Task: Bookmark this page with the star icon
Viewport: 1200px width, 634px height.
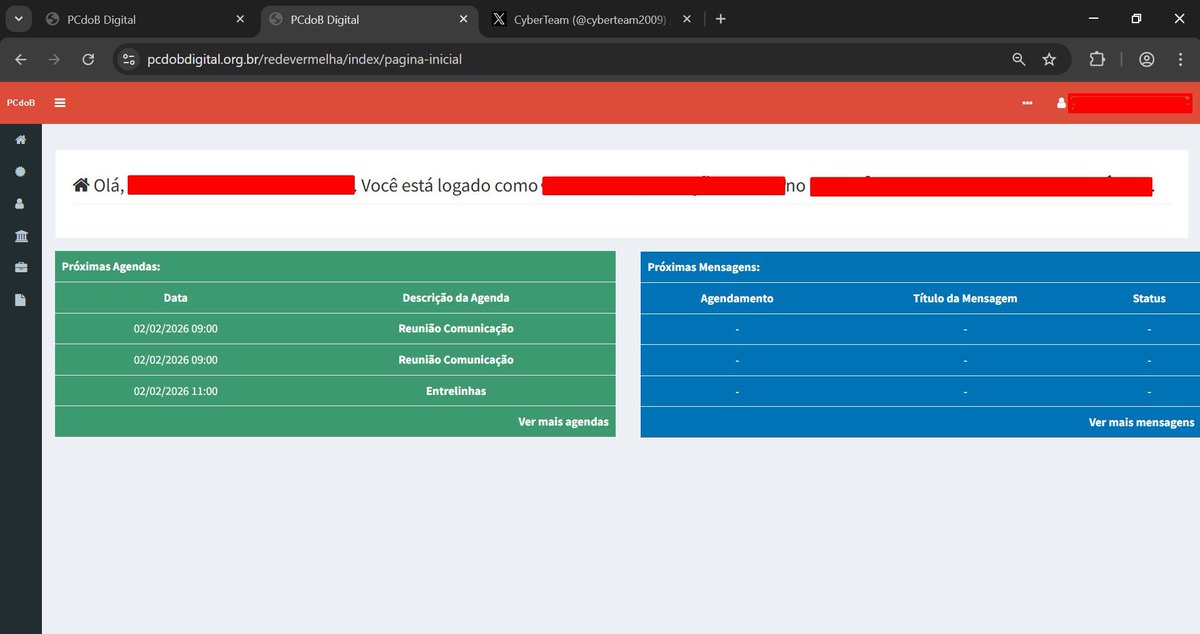Action: point(1049,59)
